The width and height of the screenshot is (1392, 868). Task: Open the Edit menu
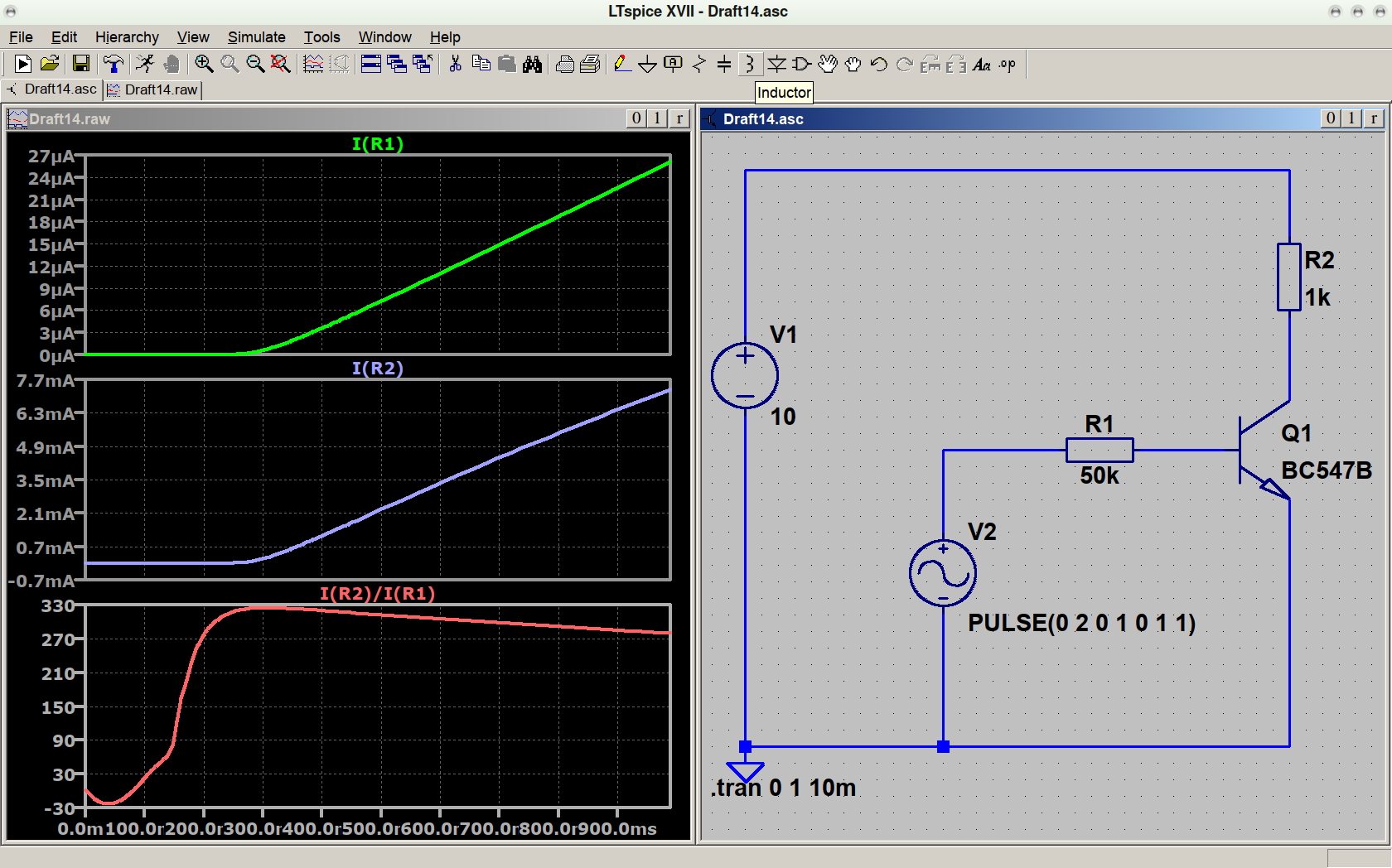(64, 37)
